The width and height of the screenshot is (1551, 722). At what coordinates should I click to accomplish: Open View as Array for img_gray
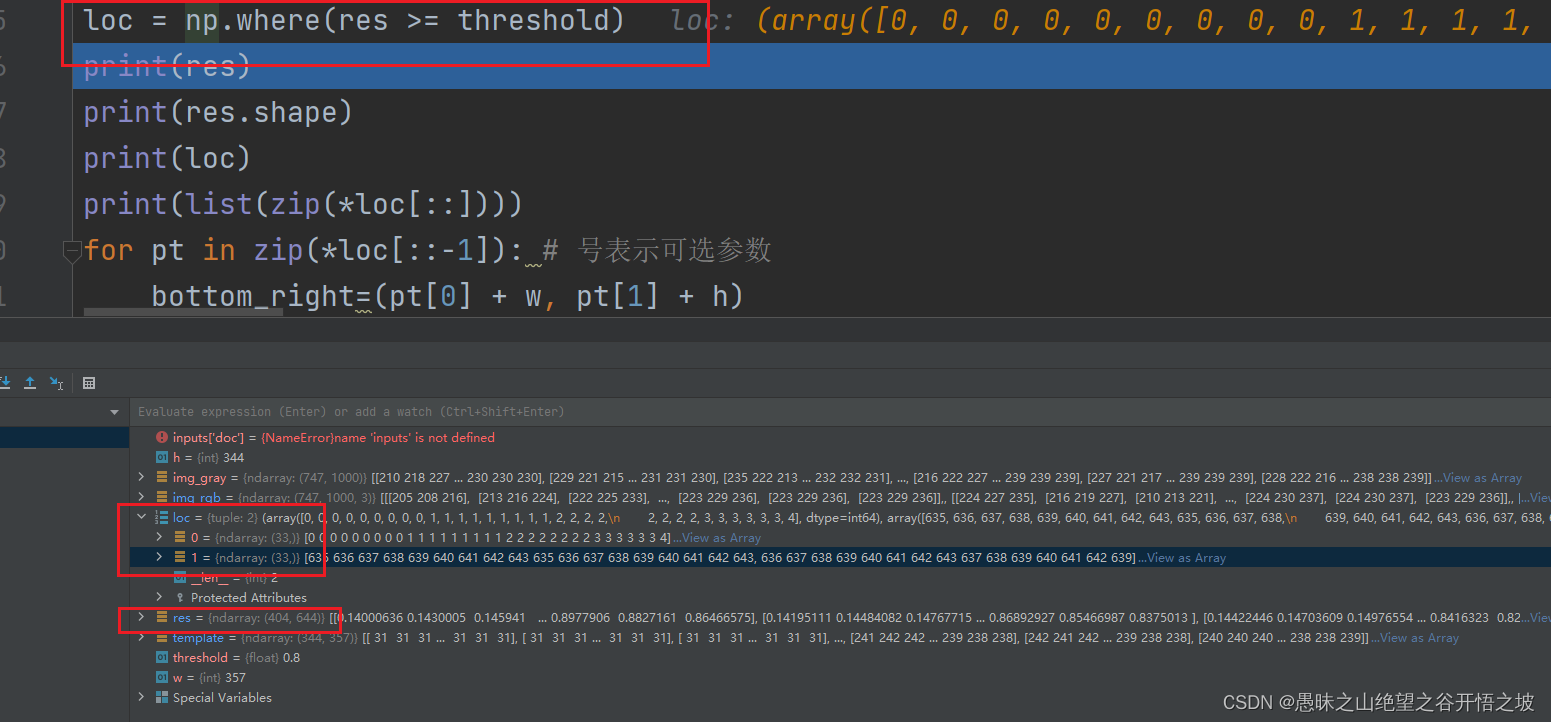[1482, 478]
